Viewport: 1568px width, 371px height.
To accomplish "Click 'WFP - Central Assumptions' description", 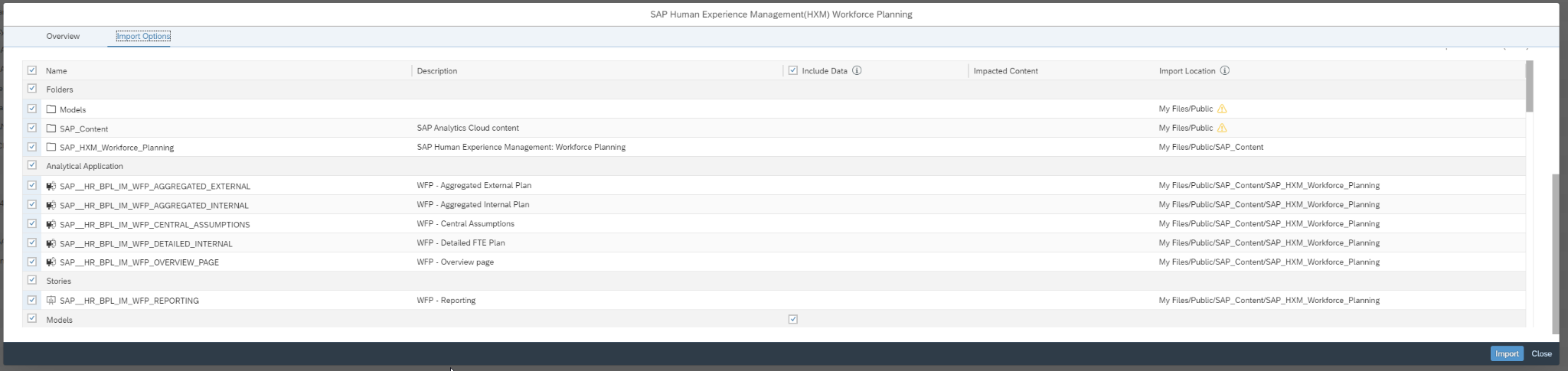I will (x=465, y=223).
